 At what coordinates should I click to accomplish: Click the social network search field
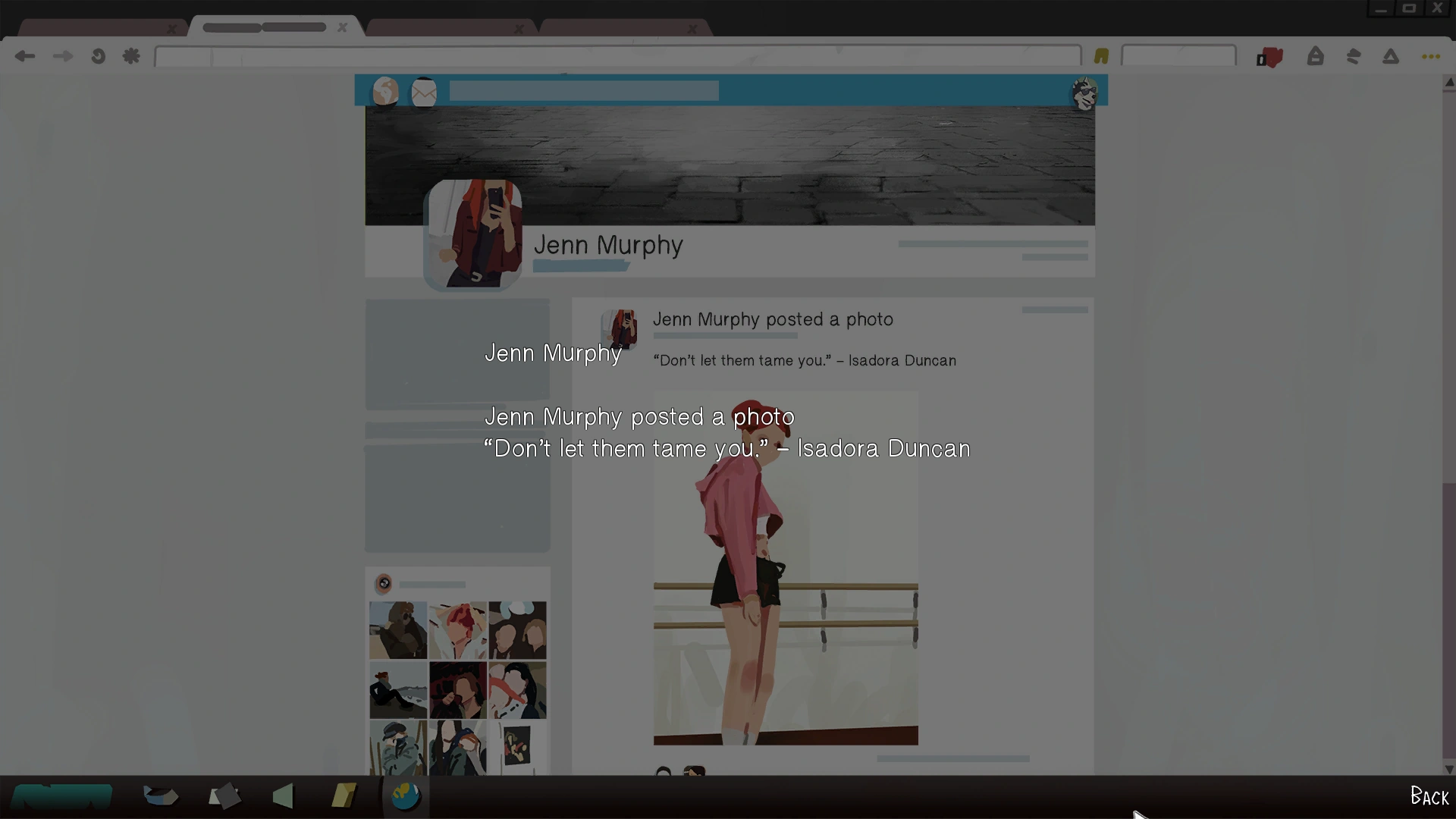click(583, 91)
